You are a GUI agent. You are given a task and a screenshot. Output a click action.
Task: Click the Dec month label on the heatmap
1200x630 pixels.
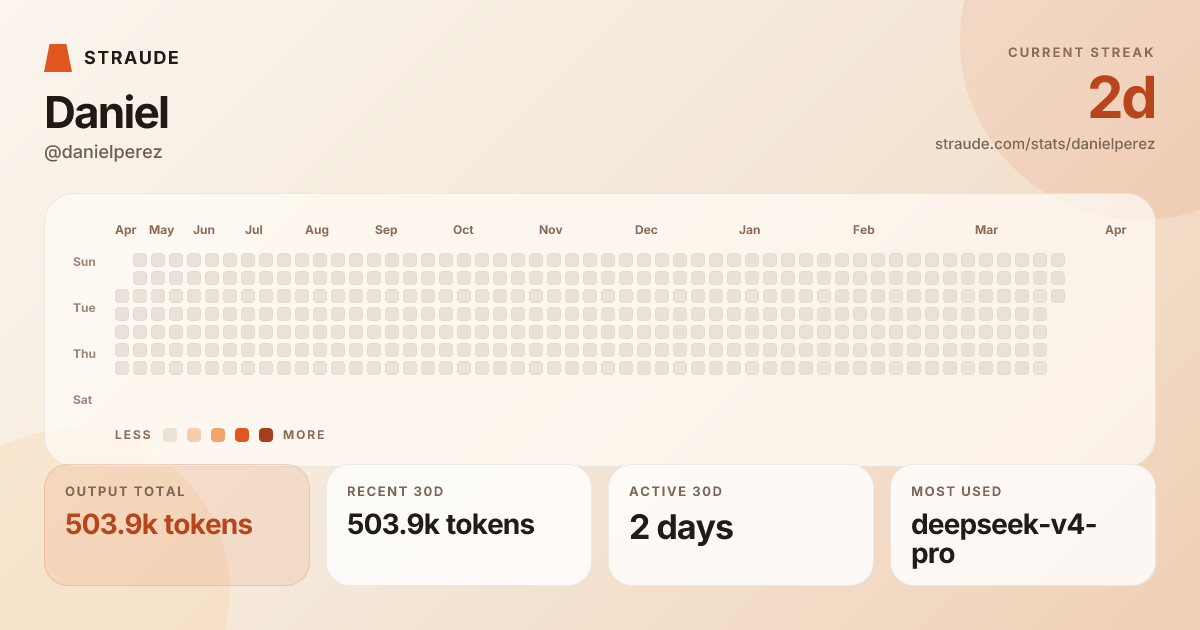(x=646, y=230)
